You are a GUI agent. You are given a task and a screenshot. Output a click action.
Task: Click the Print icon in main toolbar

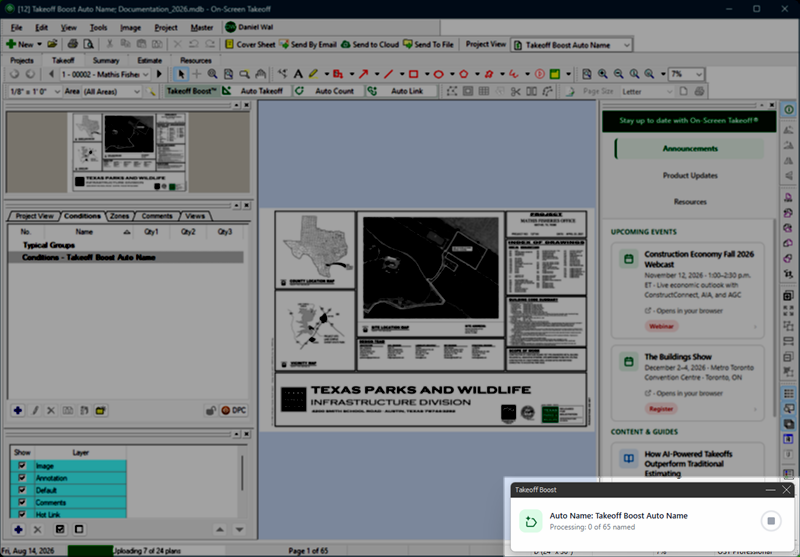click(x=72, y=44)
